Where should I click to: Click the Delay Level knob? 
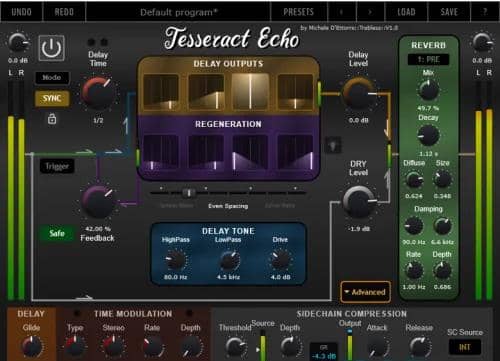(358, 93)
